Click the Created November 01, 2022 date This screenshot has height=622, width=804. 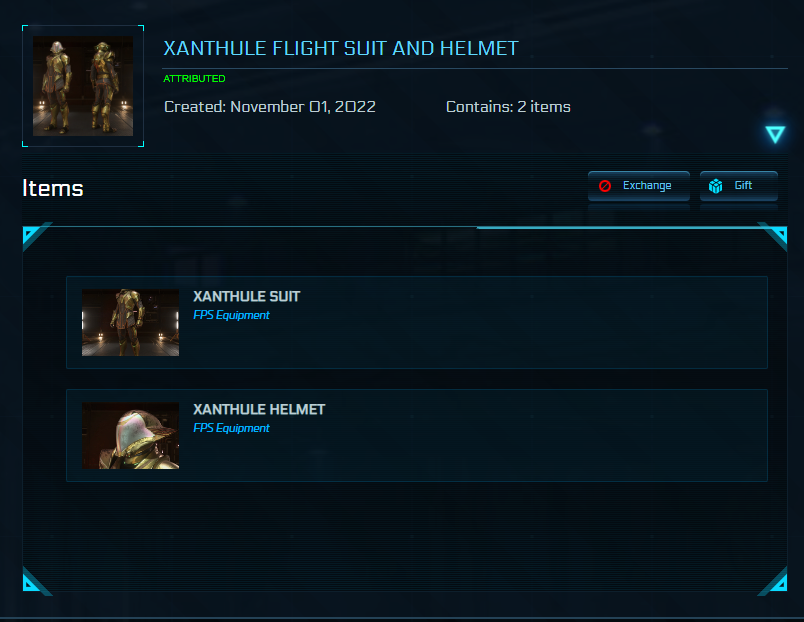(x=270, y=106)
